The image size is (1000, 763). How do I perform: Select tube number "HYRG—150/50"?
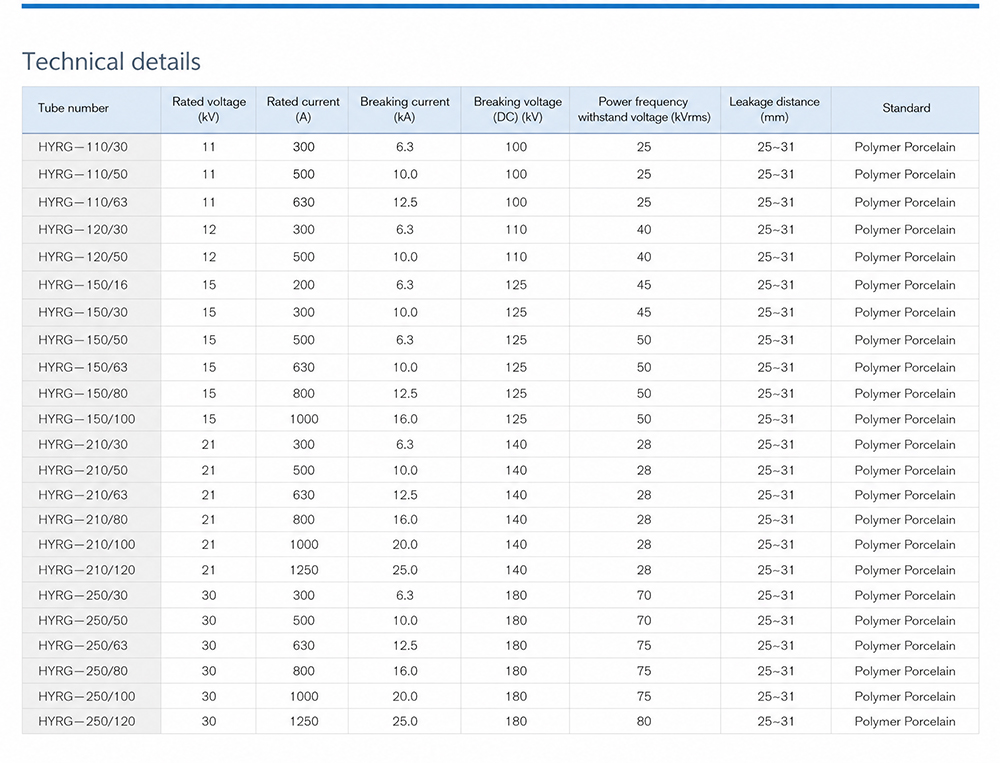(83, 339)
